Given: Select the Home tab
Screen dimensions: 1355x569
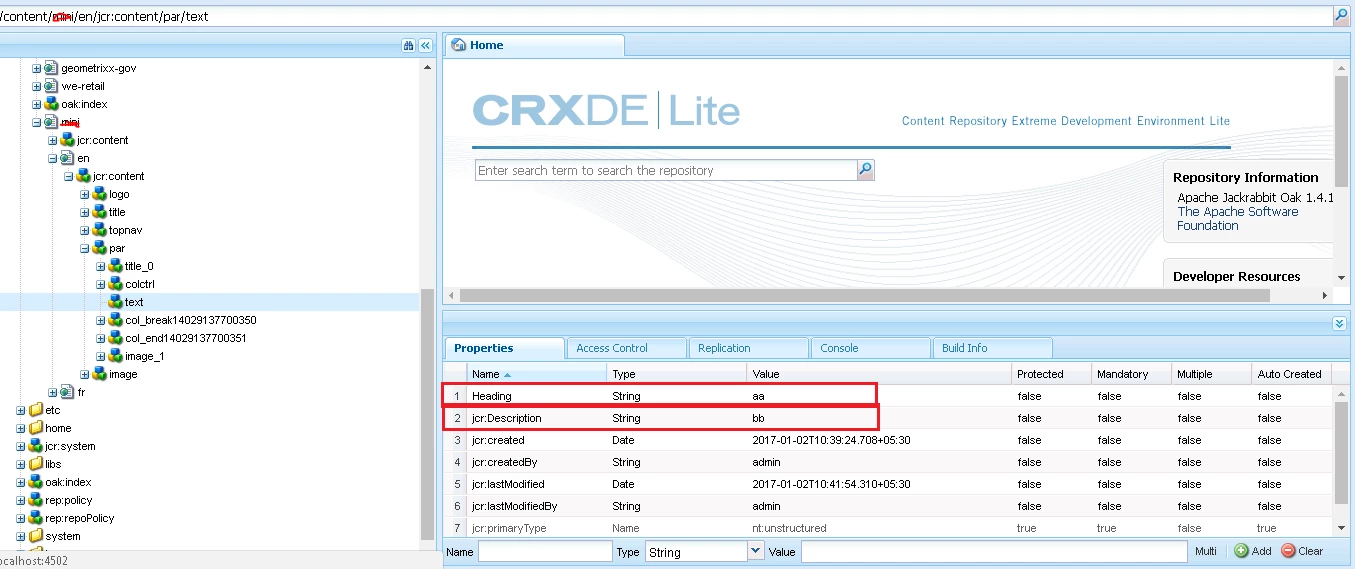Looking at the screenshot, I should (535, 45).
